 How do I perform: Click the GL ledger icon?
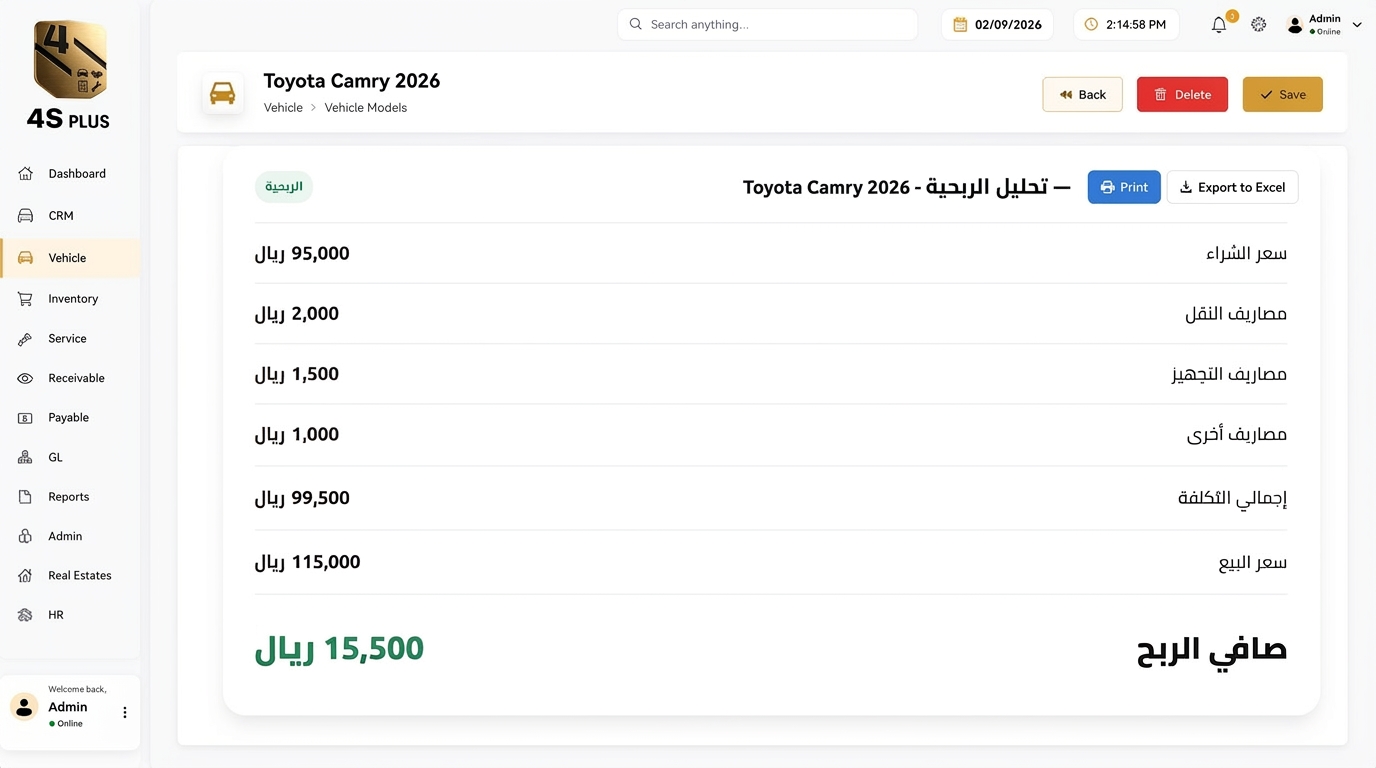[26, 457]
